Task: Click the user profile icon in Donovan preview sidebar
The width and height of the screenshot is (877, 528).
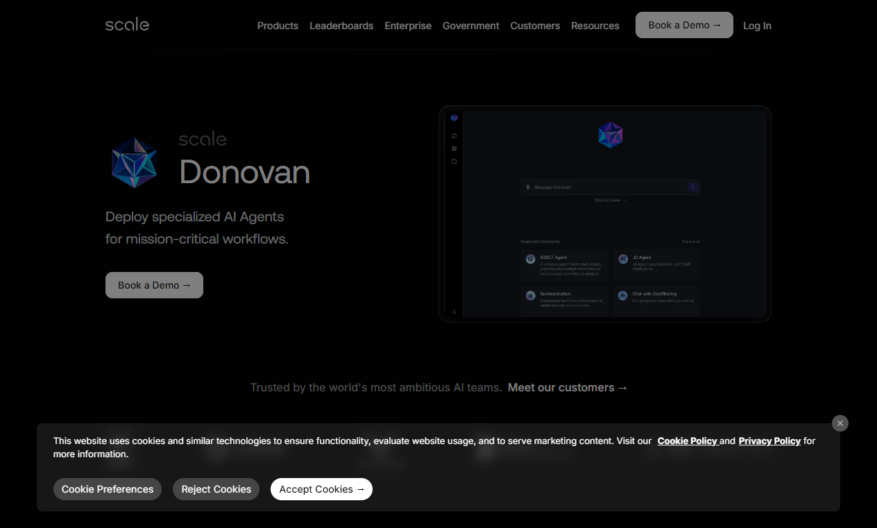Action: [454, 312]
